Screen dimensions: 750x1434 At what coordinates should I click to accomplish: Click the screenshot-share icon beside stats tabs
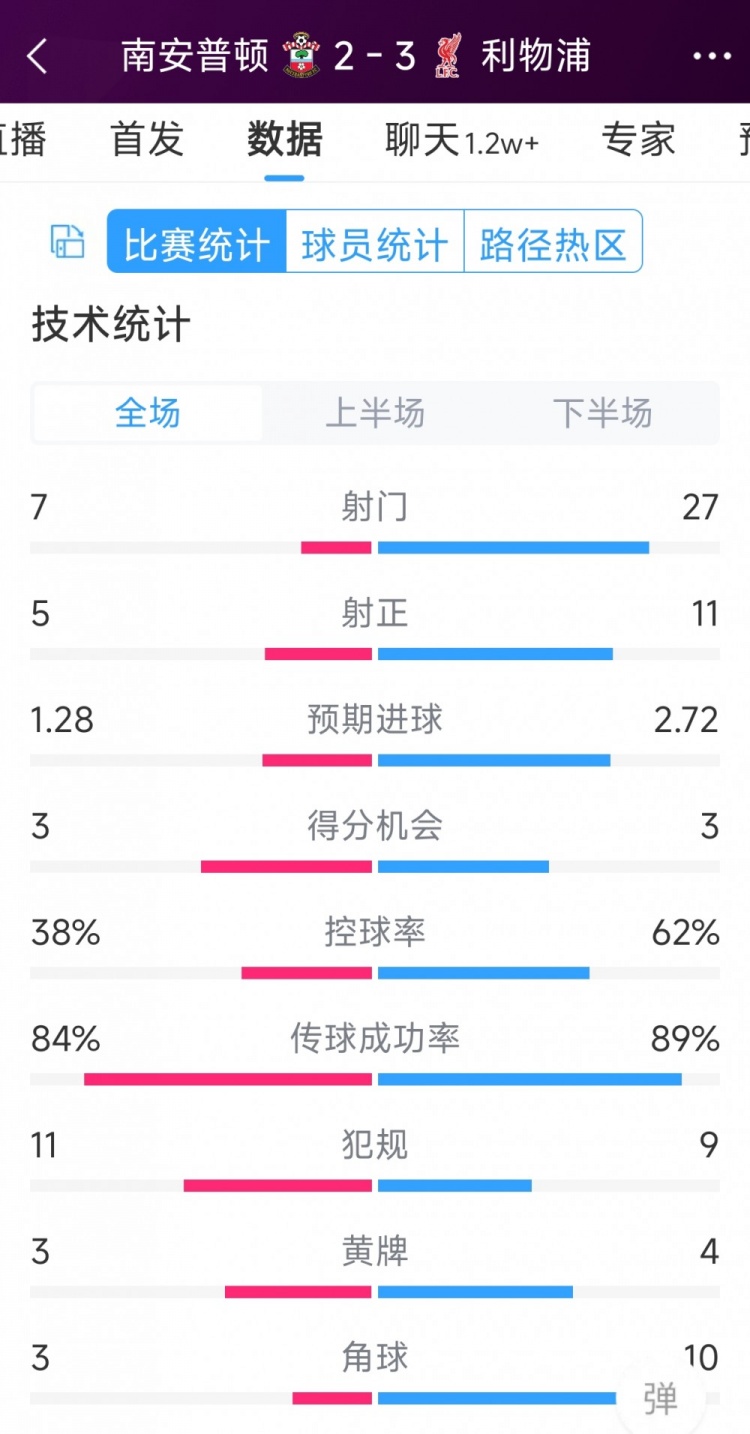point(66,241)
